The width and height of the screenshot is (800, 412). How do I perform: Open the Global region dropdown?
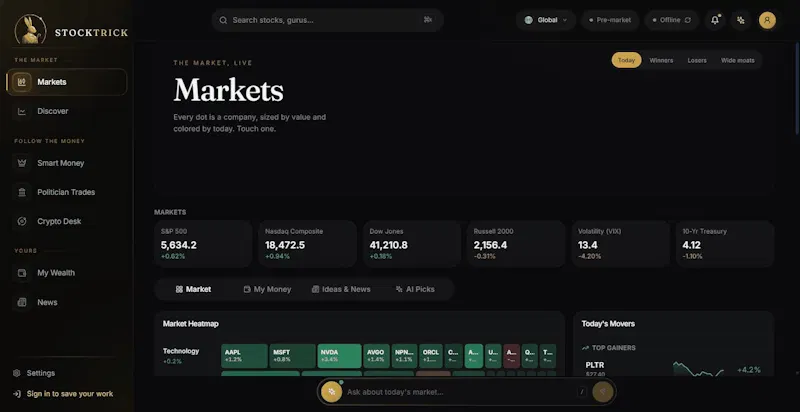coord(546,20)
